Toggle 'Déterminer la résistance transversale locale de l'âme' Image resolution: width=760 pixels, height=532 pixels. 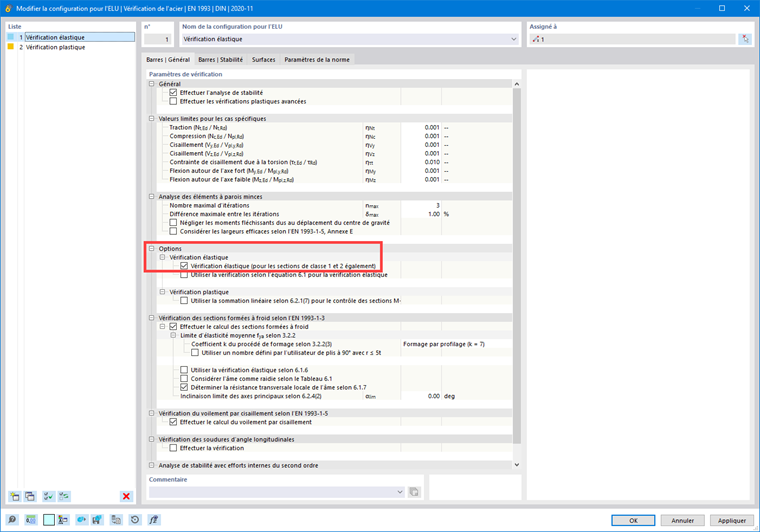point(184,388)
